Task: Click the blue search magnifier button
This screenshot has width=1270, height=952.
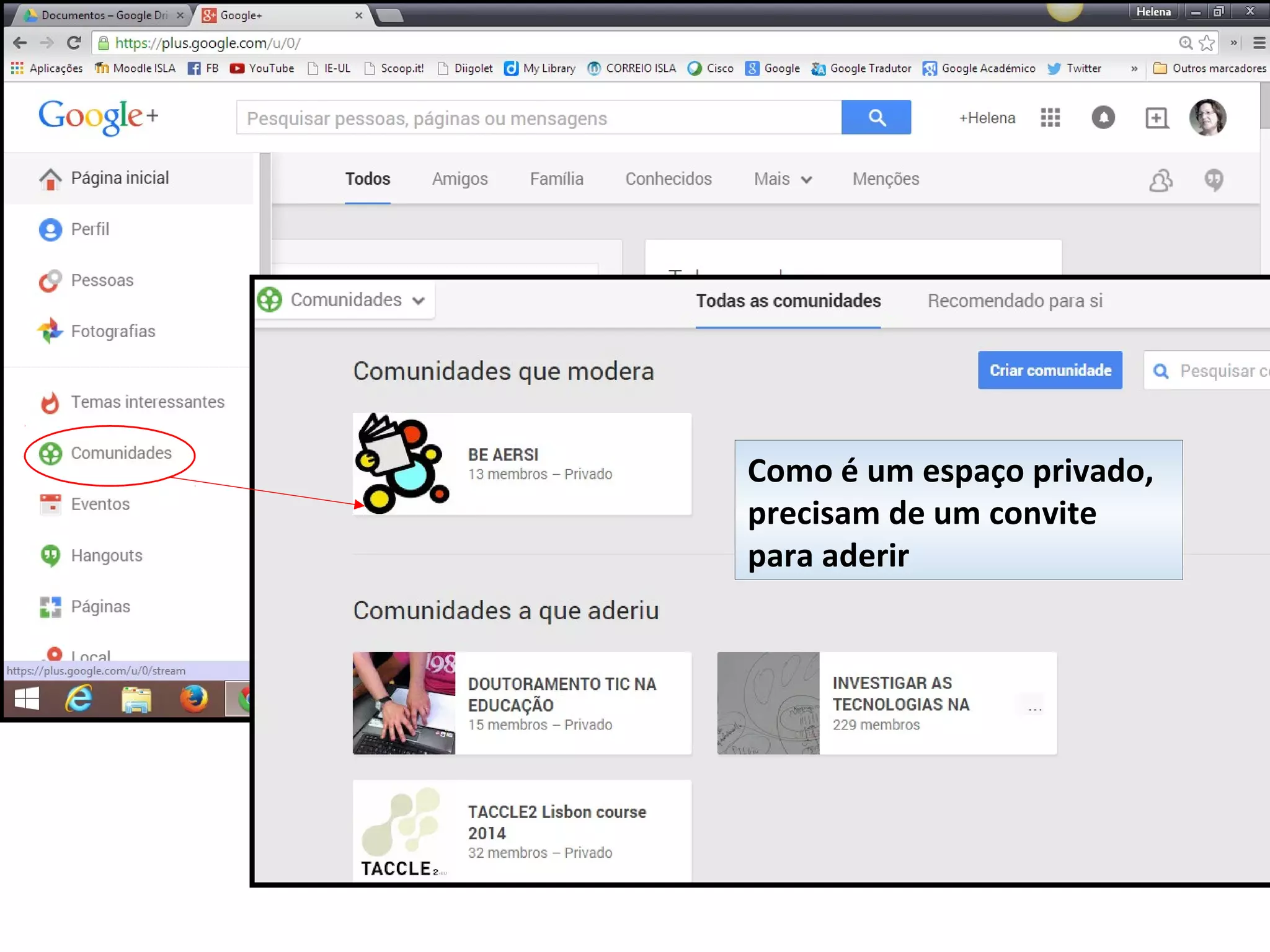Action: (x=876, y=117)
